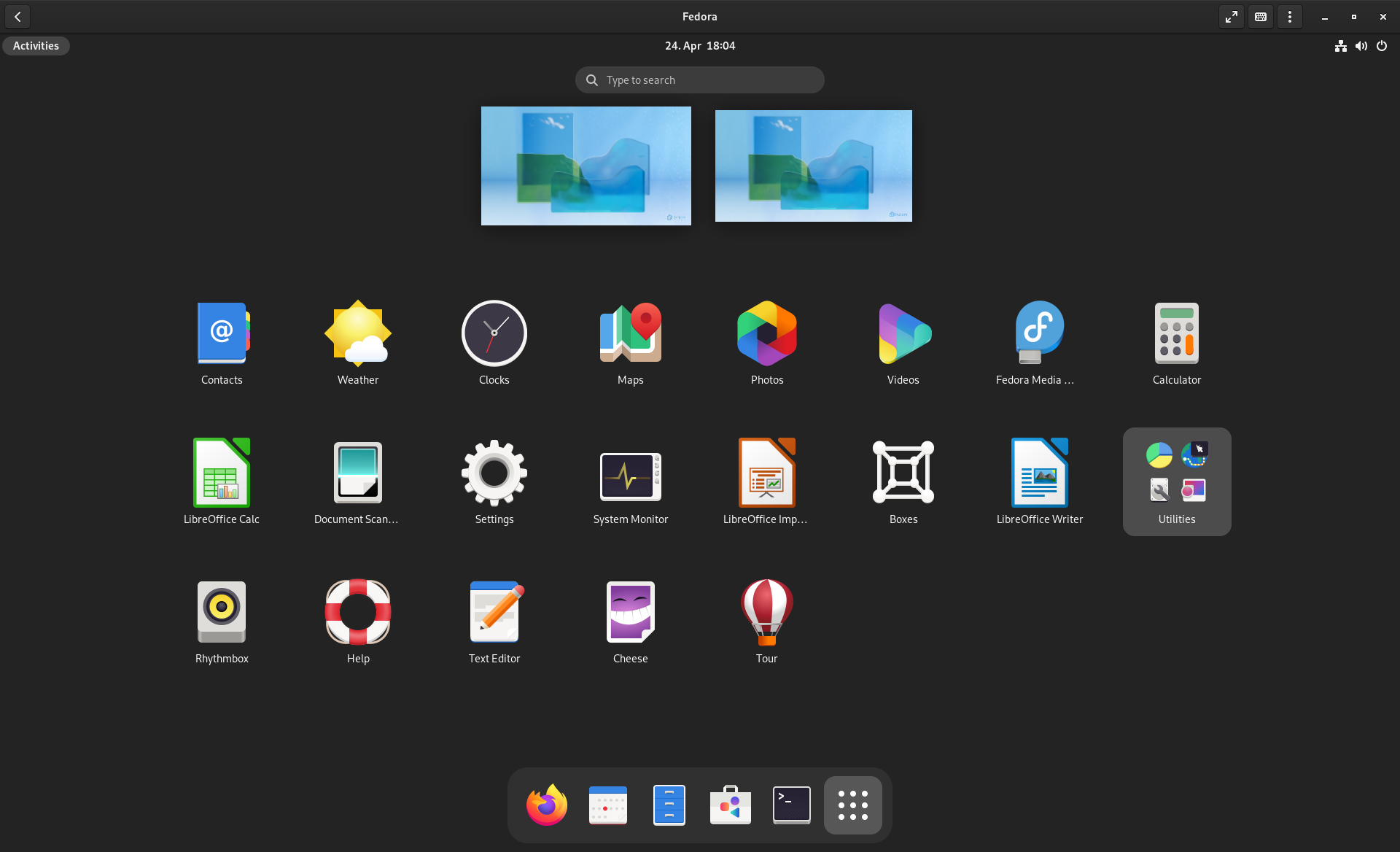The height and width of the screenshot is (852, 1400).
Task: Launch the Calculator app
Action: click(1177, 342)
